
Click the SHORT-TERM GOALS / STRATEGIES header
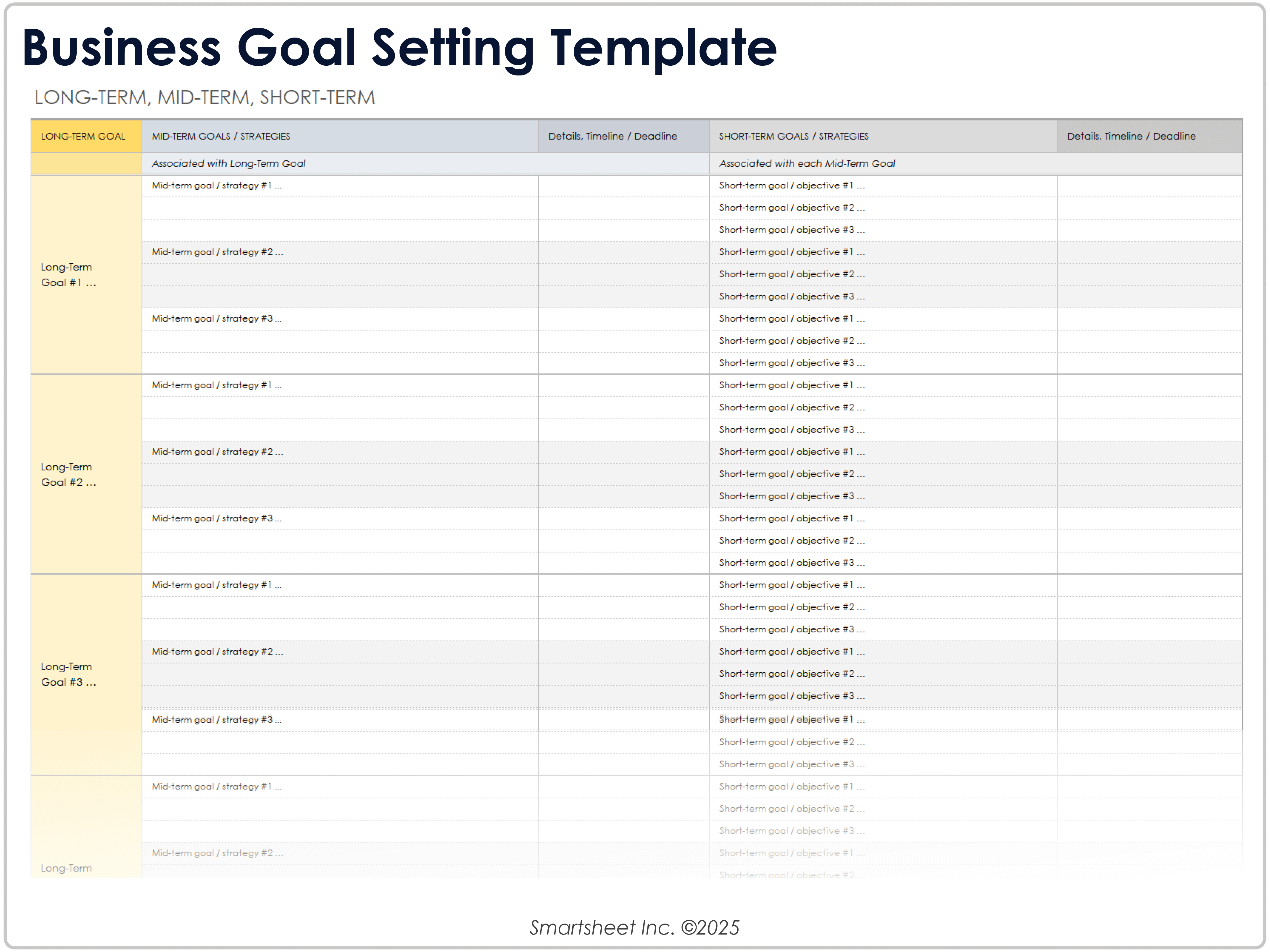794,137
